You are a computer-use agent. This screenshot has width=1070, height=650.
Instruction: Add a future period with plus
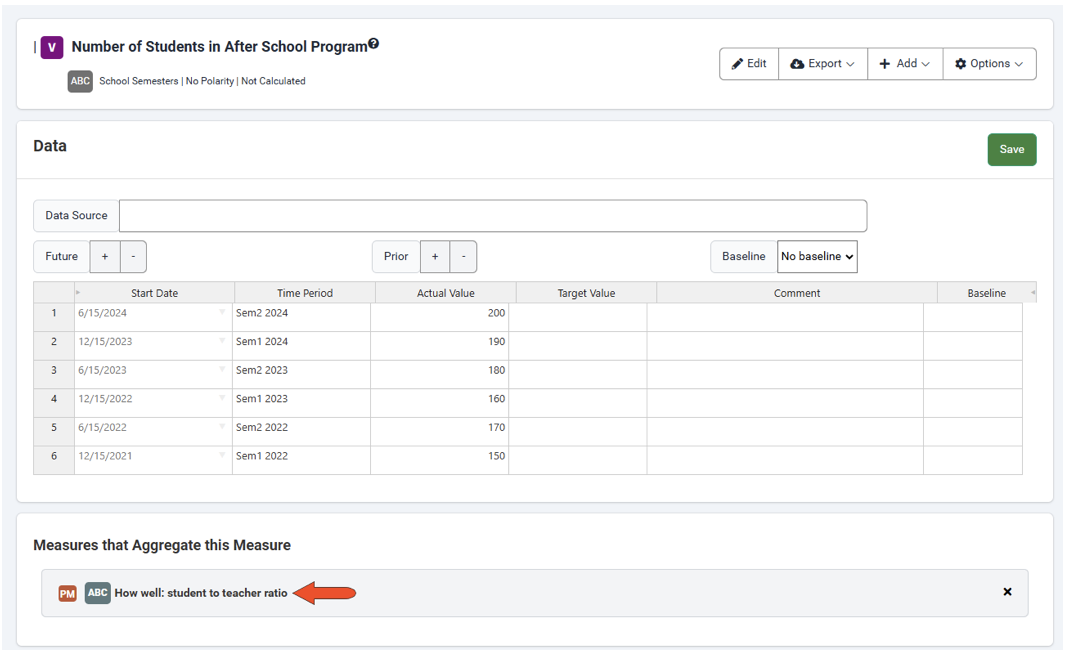[105, 257]
